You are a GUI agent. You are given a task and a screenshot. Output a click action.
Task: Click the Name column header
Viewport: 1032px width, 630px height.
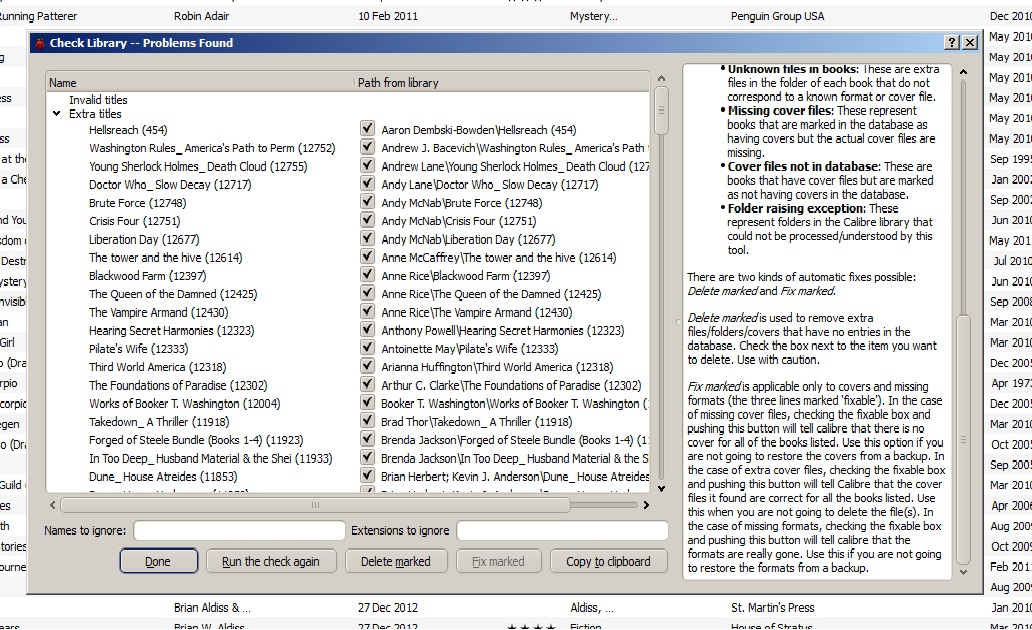tap(200, 83)
